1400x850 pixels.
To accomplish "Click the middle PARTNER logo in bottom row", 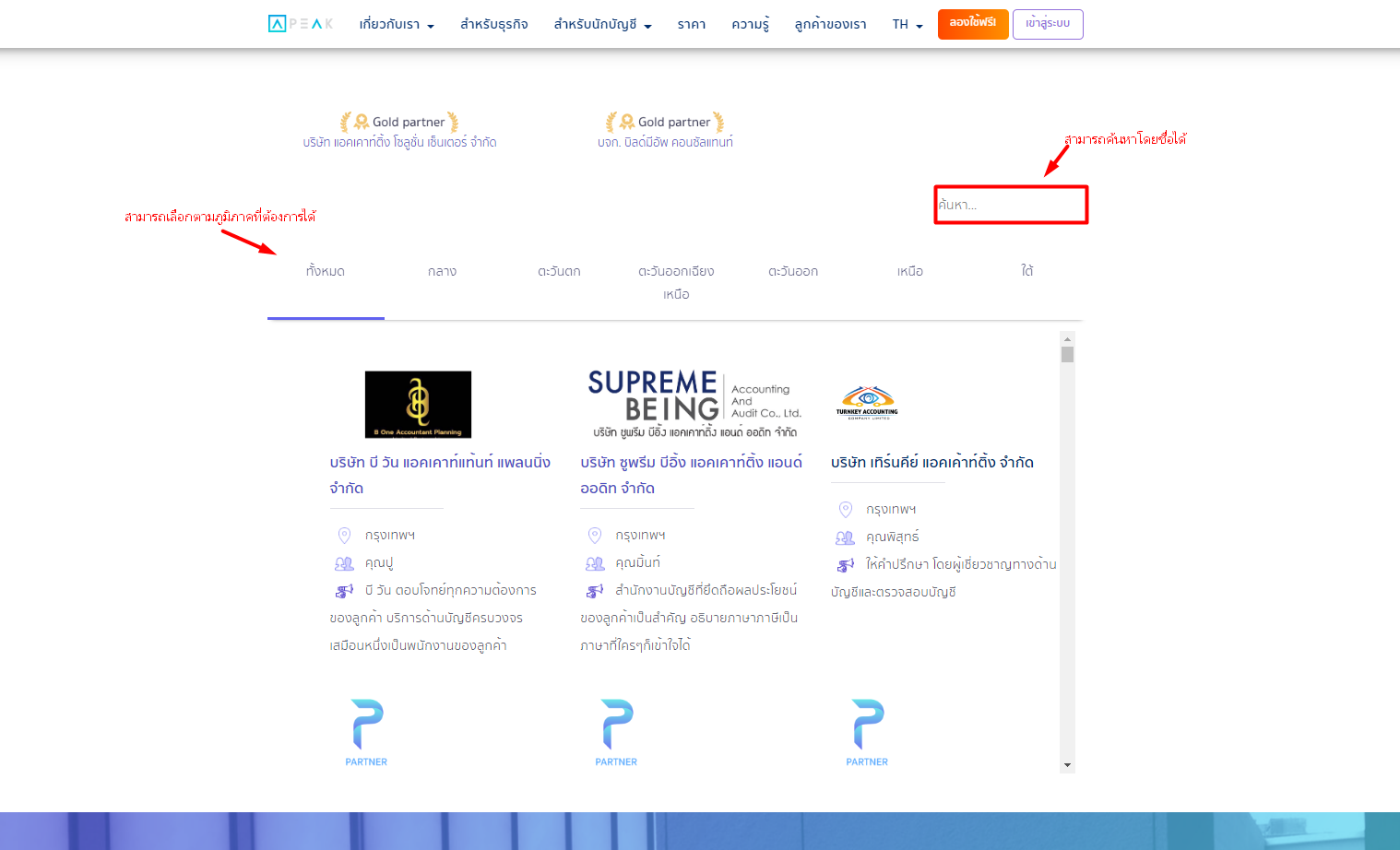I will tap(616, 733).
